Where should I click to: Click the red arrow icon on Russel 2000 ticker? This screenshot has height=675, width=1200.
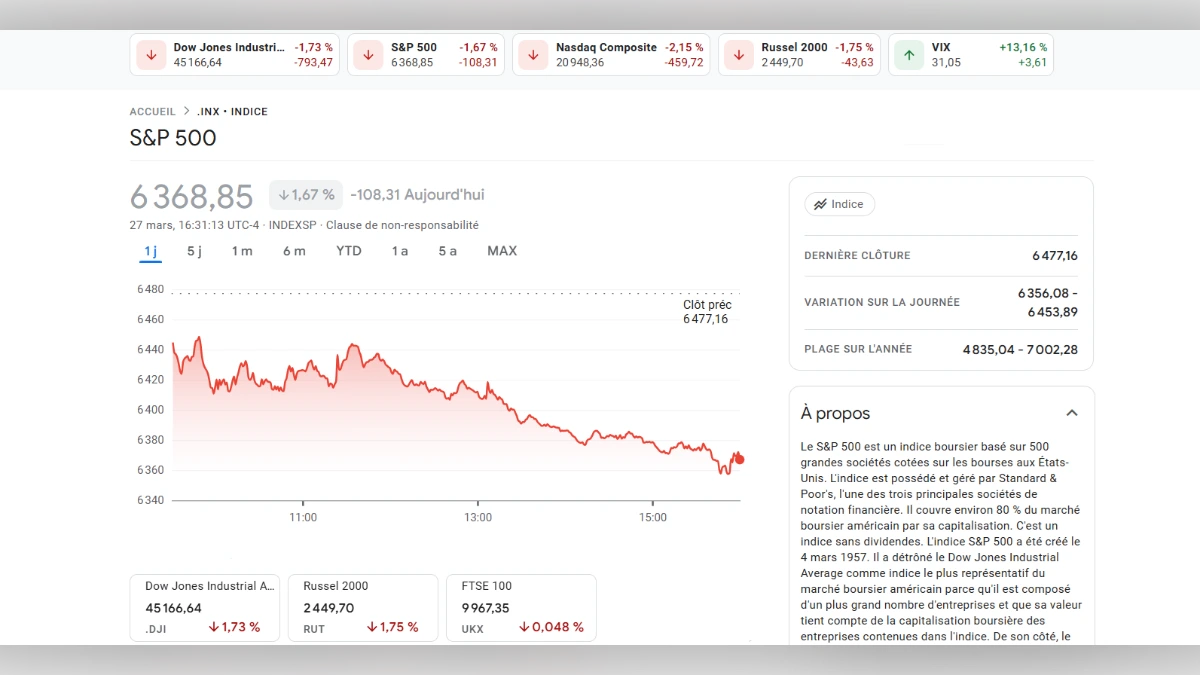click(738, 54)
